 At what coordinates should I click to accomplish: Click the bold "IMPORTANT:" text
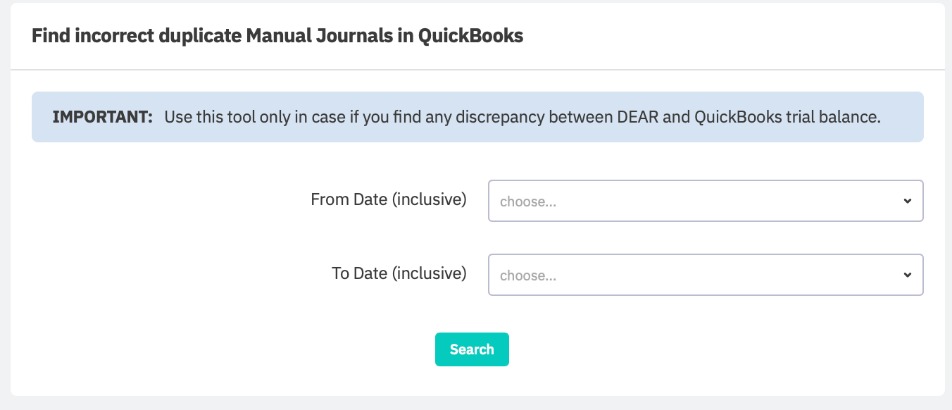[102, 117]
